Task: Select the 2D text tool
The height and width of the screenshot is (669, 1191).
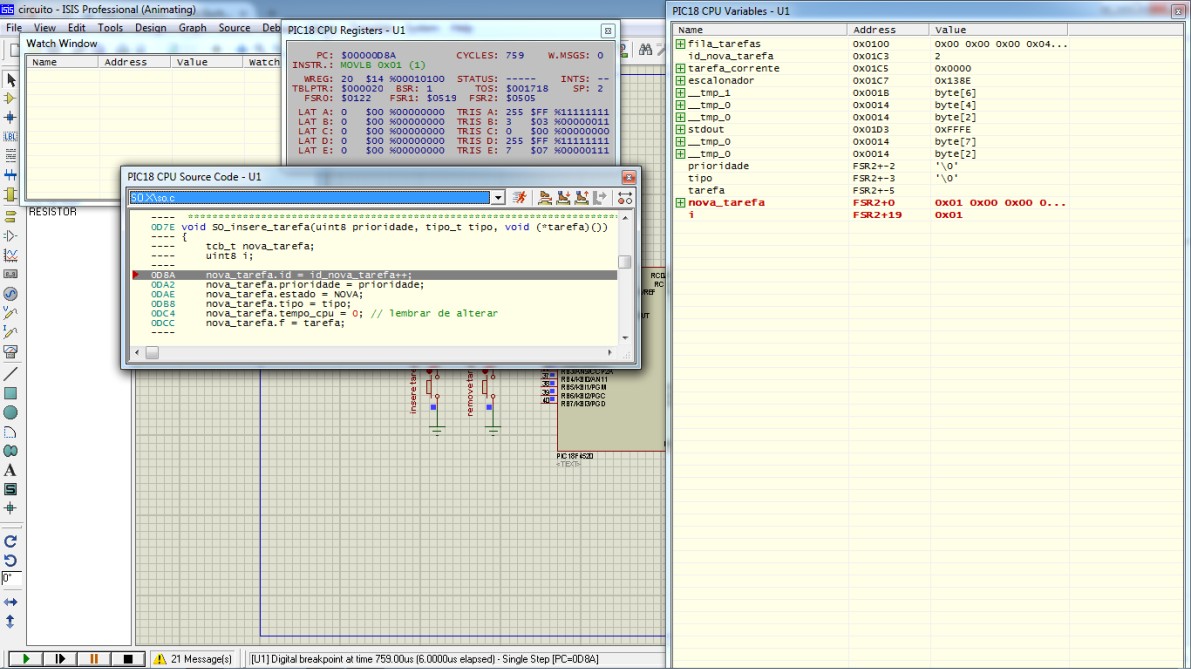Action: [x=11, y=470]
